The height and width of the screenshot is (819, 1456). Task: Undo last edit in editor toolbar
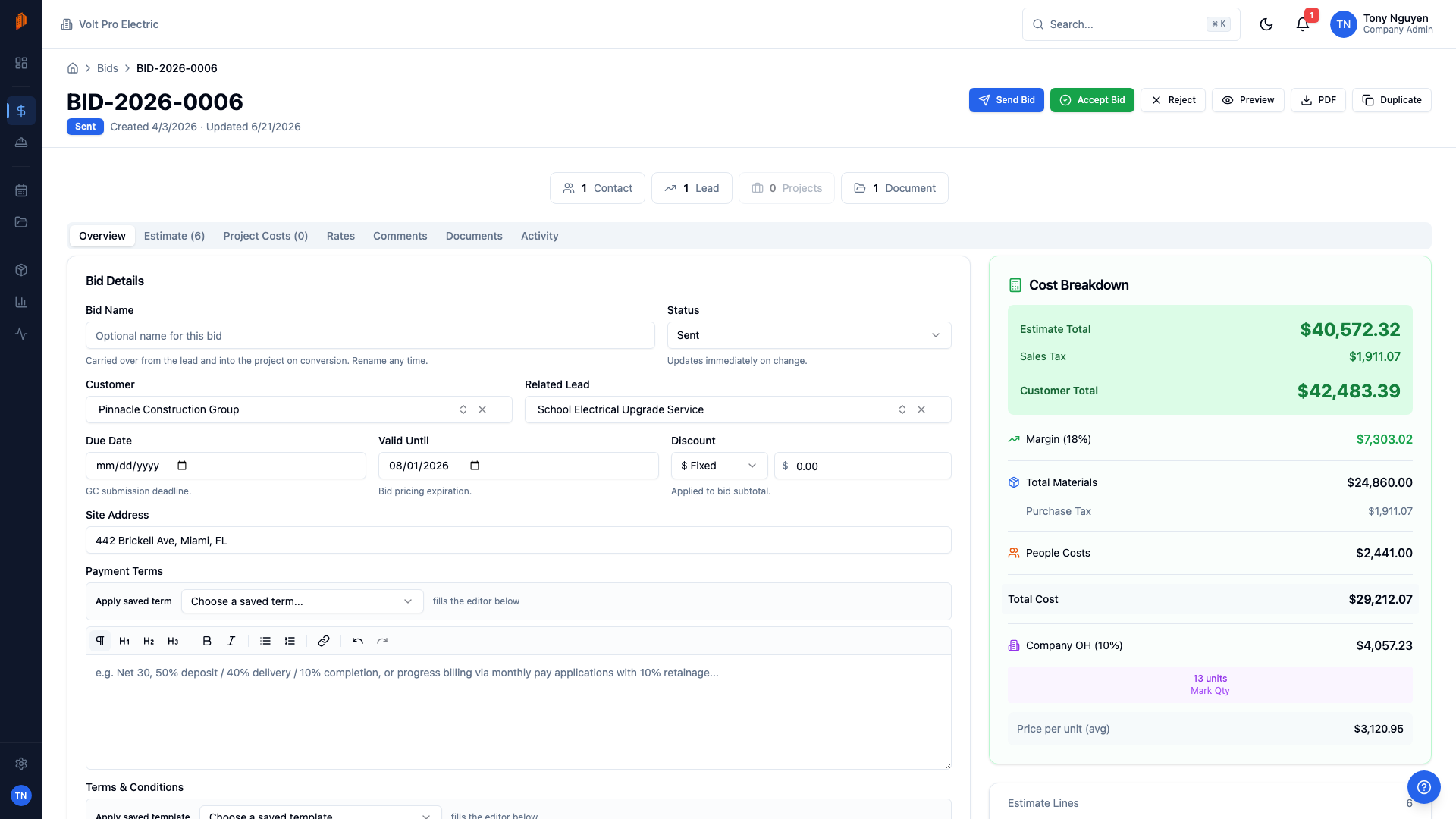(358, 641)
